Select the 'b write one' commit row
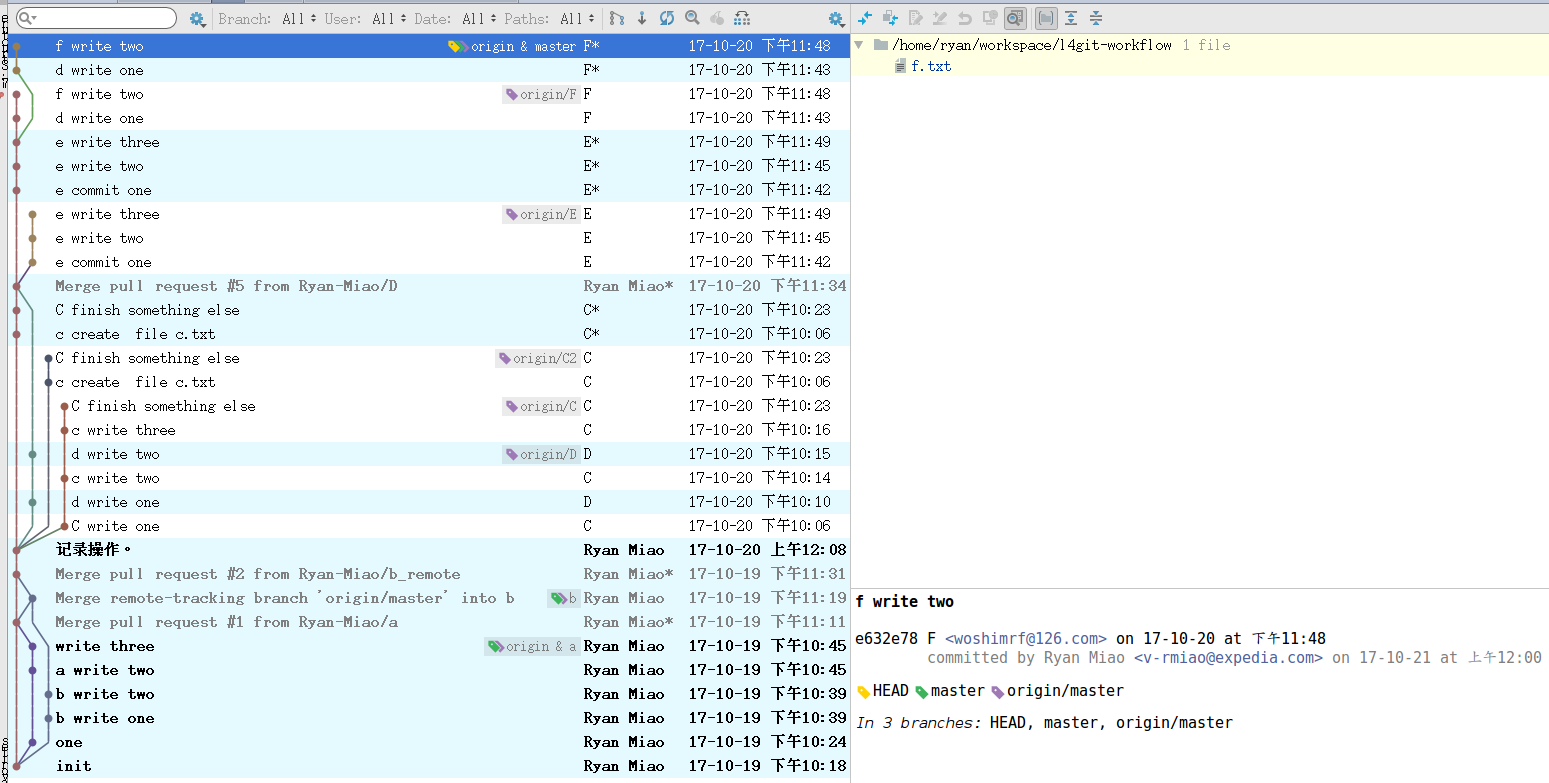The width and height of the screenshot is (1549, 783). [x=429, y=718]
